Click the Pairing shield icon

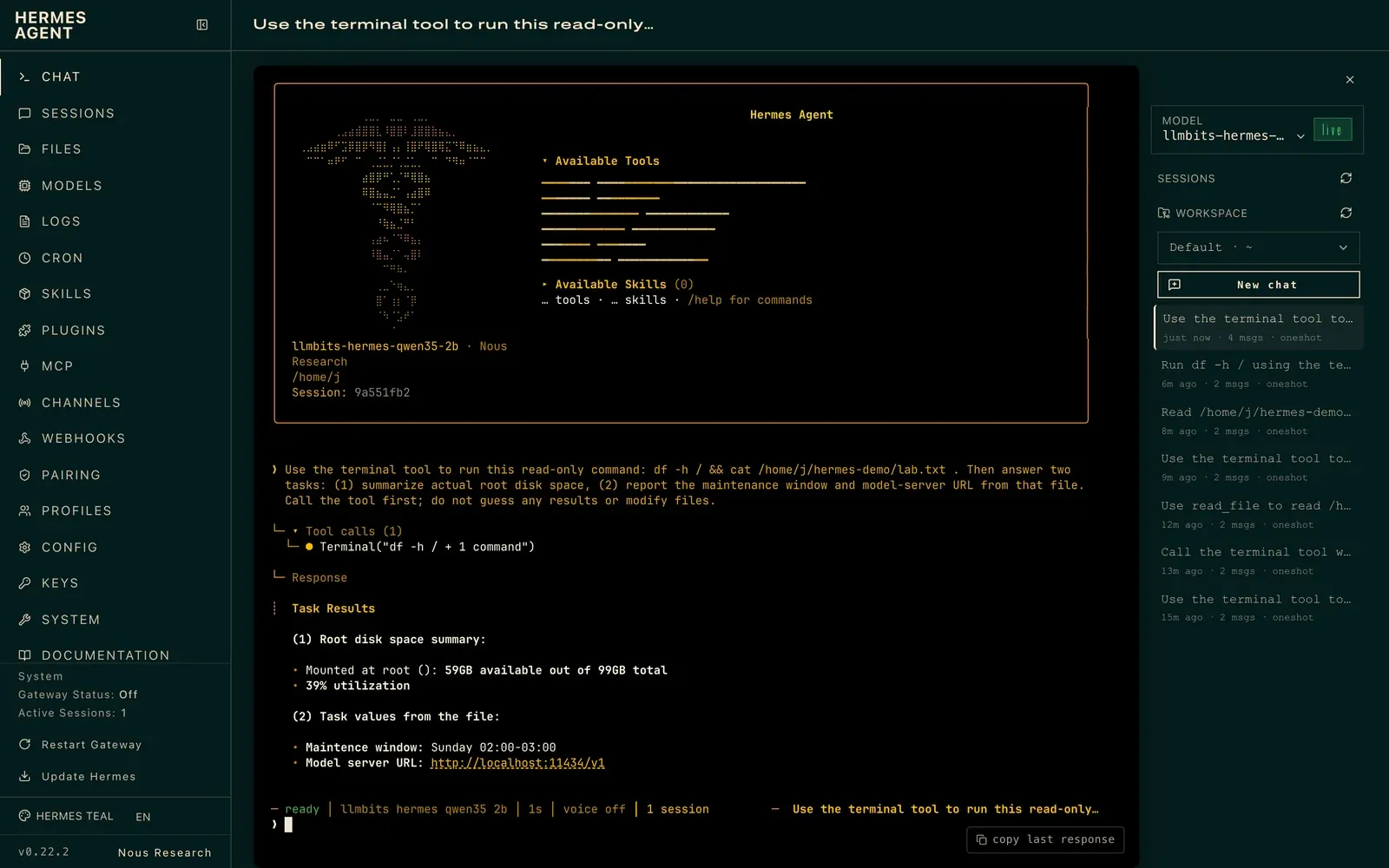pos(24,475)
